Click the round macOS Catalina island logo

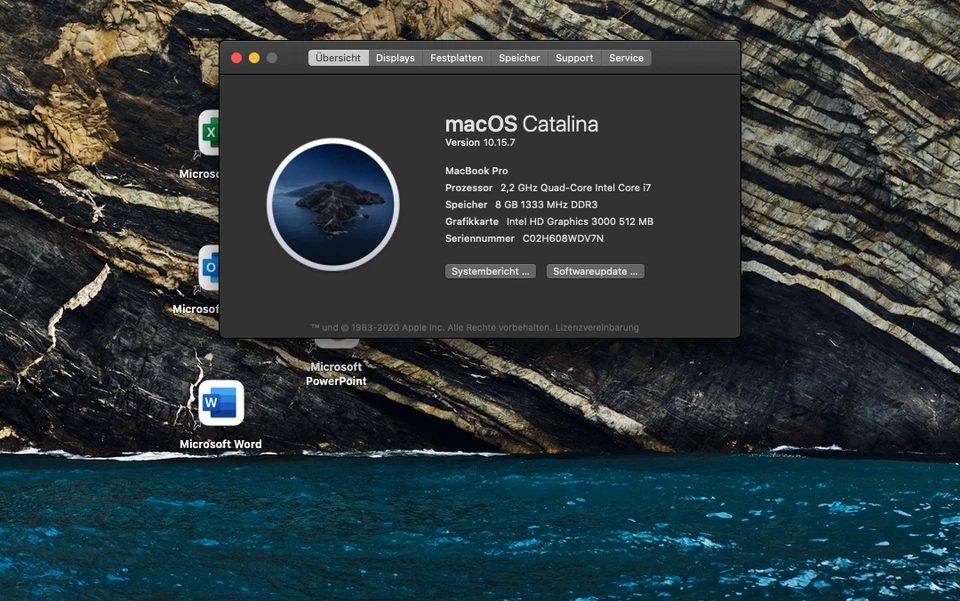(333, 204)
